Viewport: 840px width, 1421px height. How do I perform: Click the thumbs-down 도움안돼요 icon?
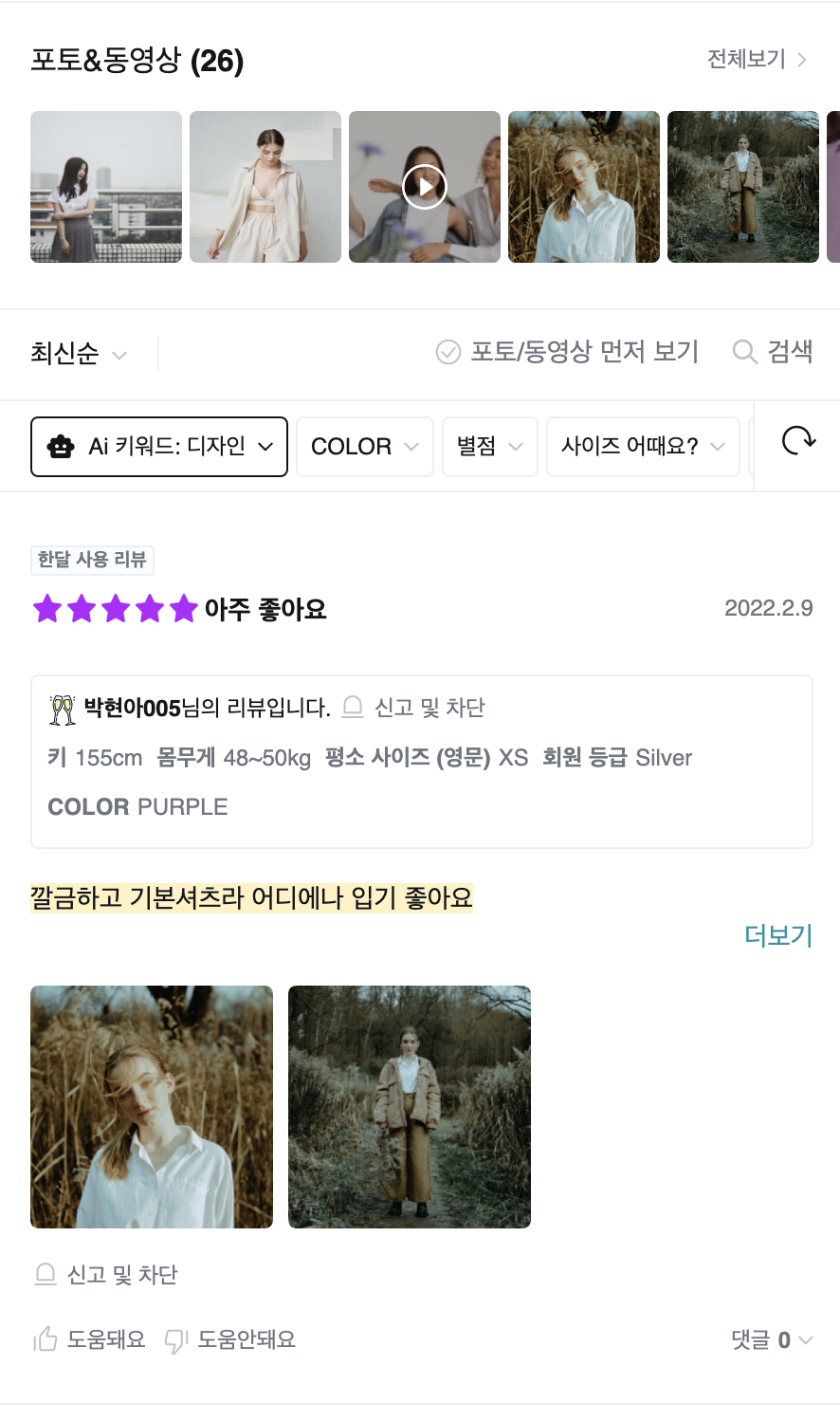click(176, 1340)
